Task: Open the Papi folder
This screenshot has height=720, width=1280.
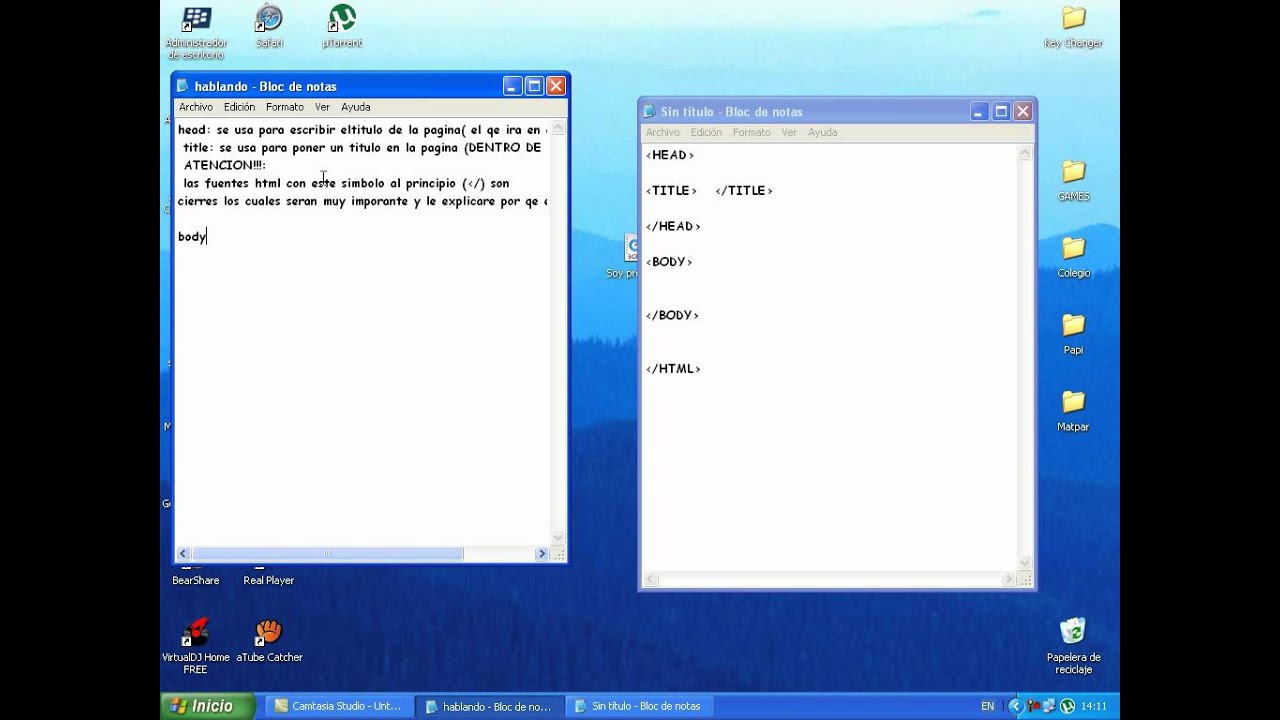Action: (x=1073, y=334)
